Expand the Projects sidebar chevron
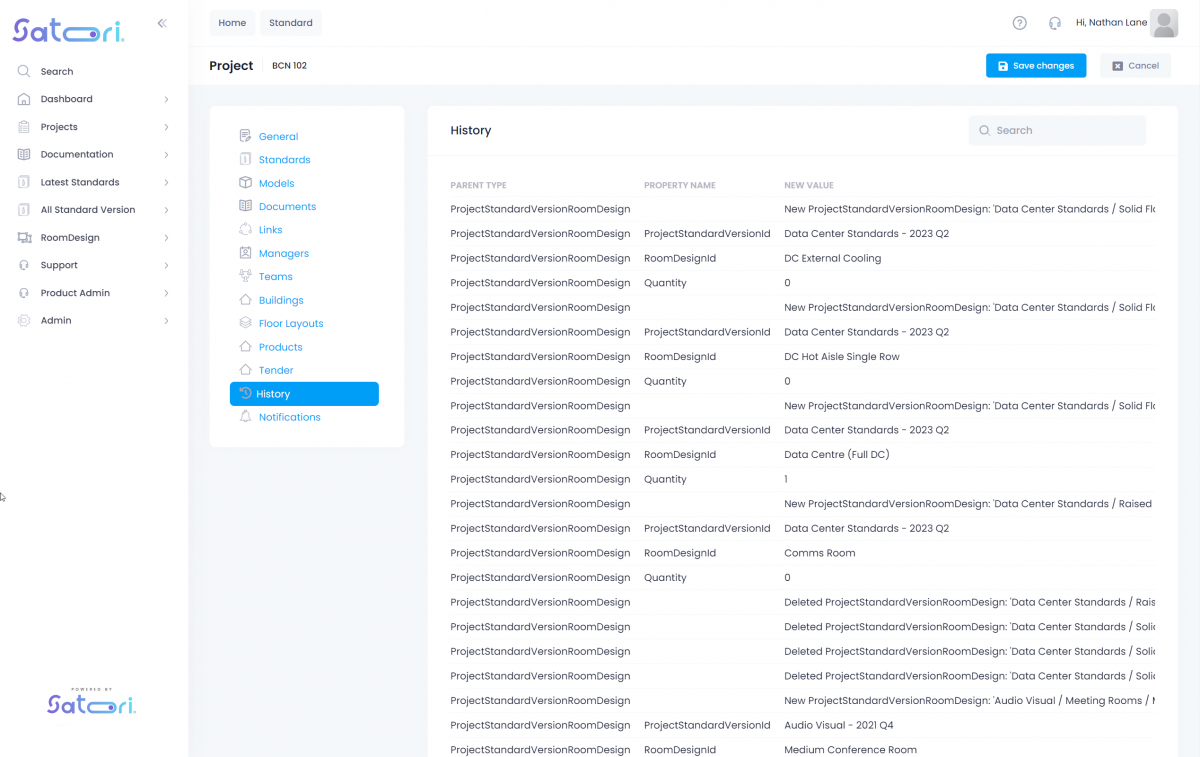 [166, 127]
